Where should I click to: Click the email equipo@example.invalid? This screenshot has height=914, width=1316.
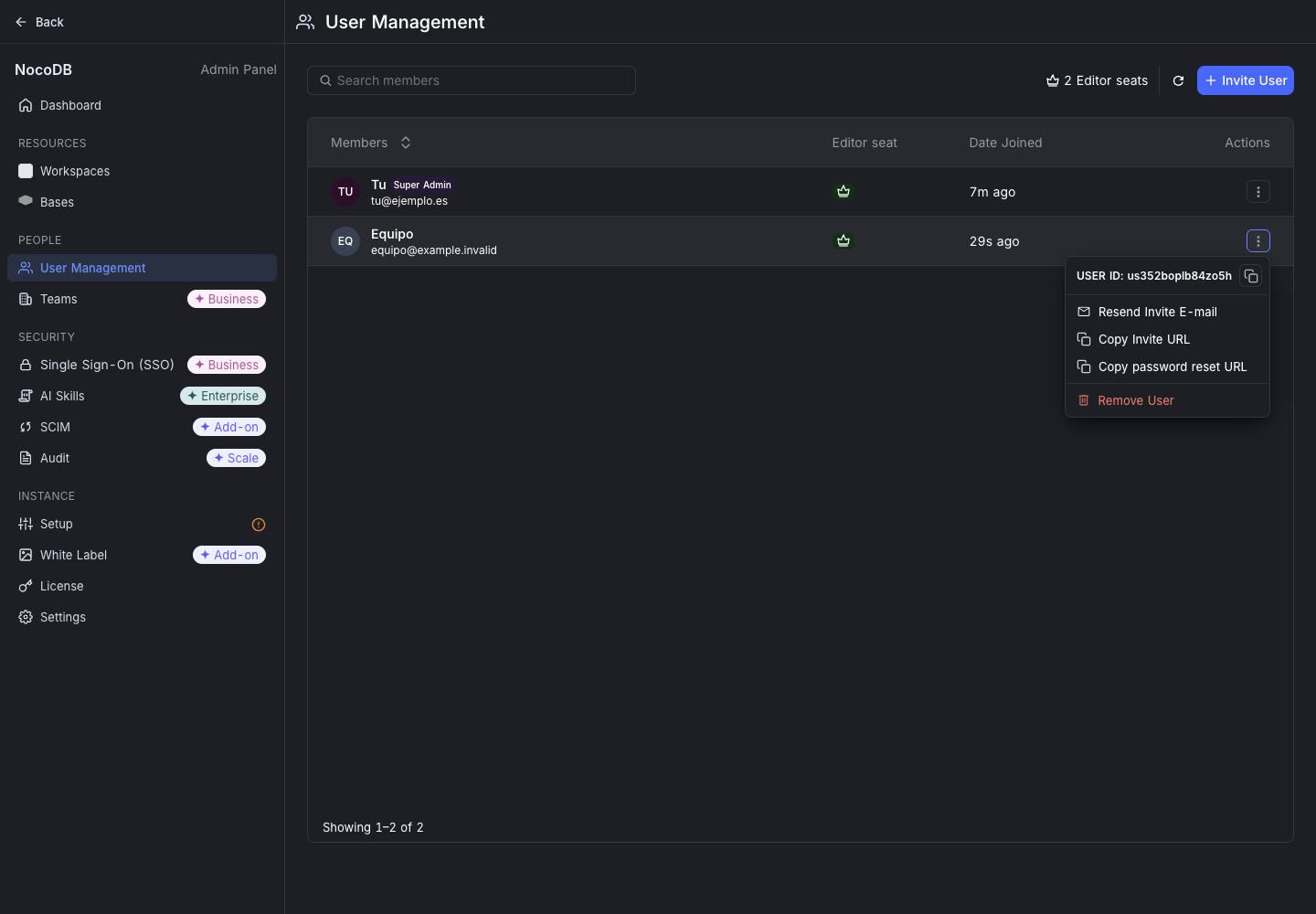(x=434, y=250)
